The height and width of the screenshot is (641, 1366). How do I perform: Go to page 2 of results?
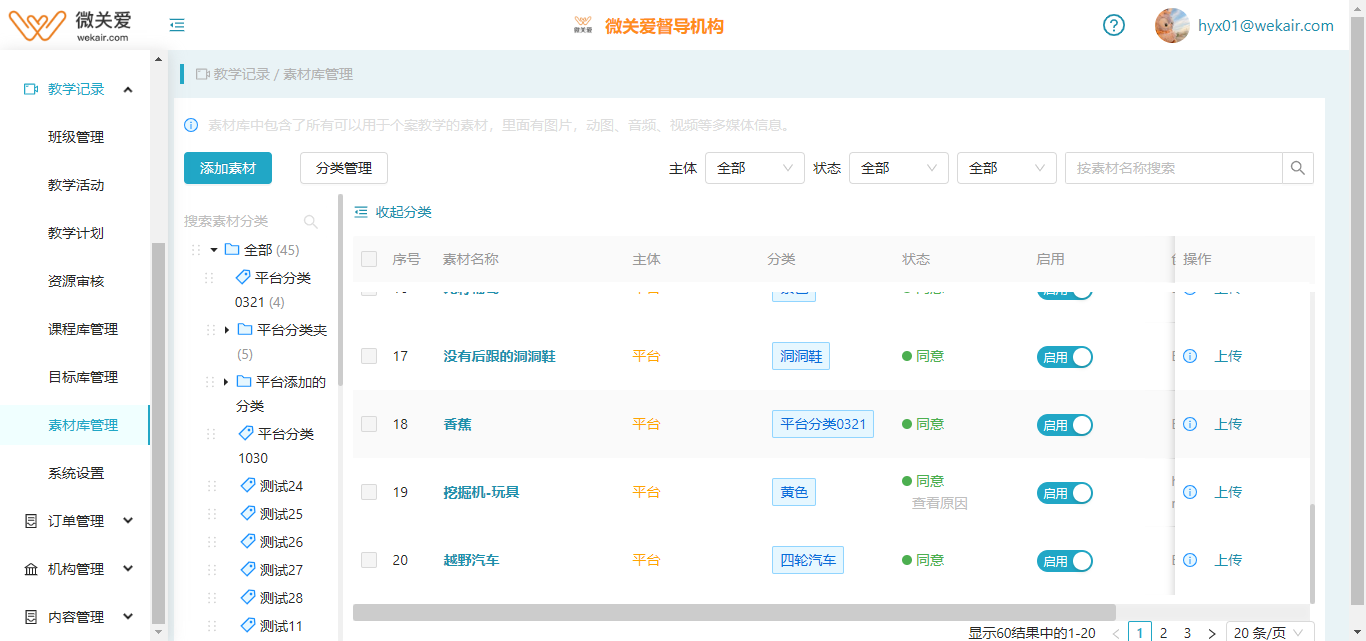(x=1164, y=633)
